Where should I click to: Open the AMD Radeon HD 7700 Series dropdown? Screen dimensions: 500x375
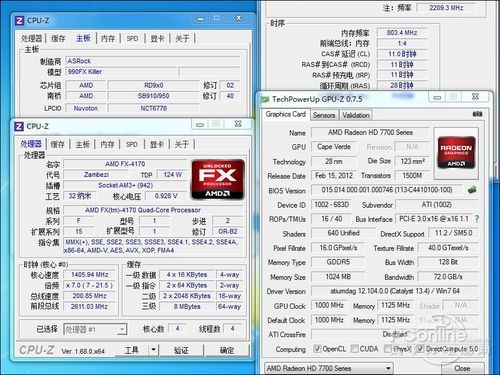[x=328, y=368]
